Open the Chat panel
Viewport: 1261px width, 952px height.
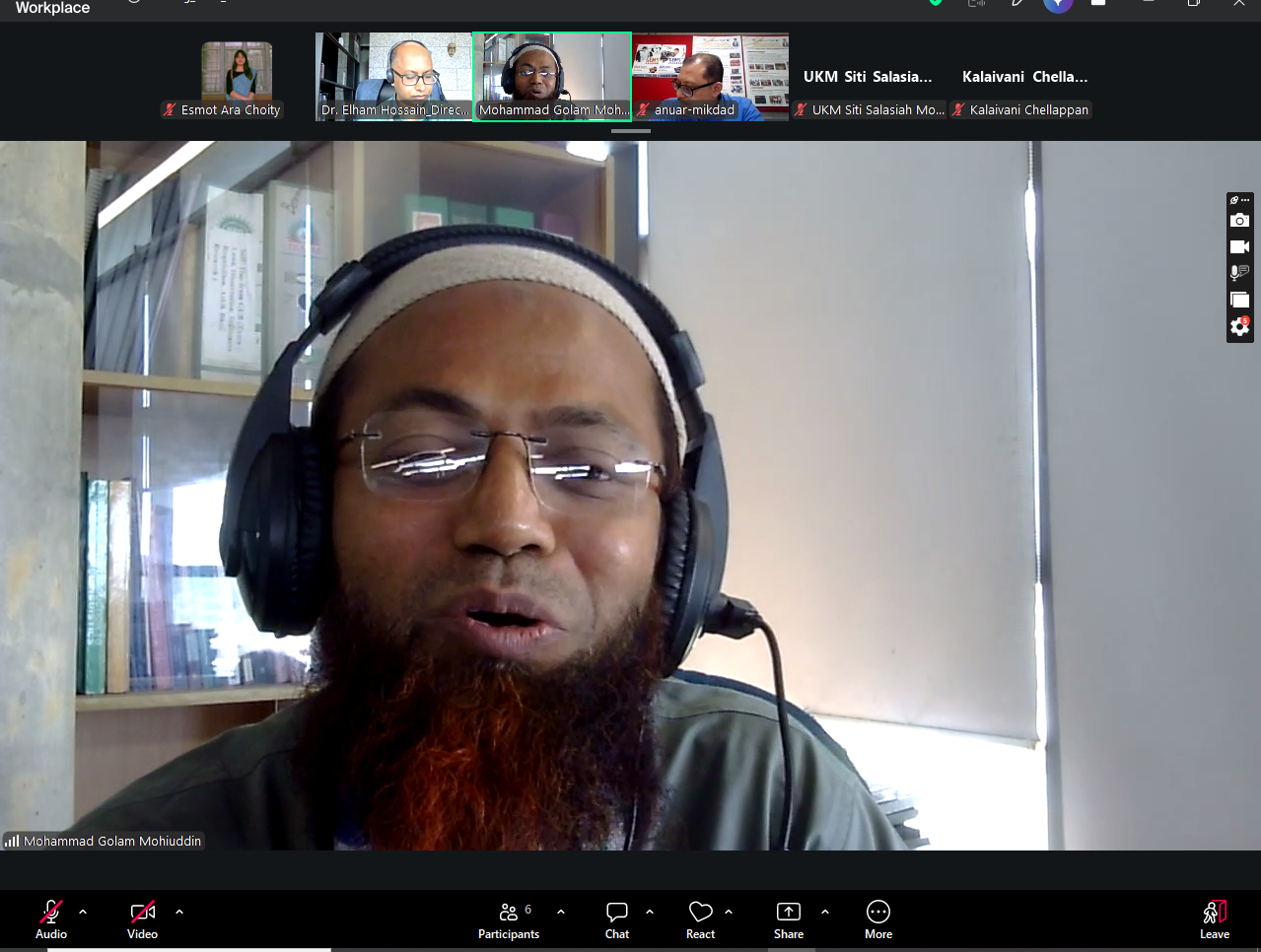click(x=617, y=919)
